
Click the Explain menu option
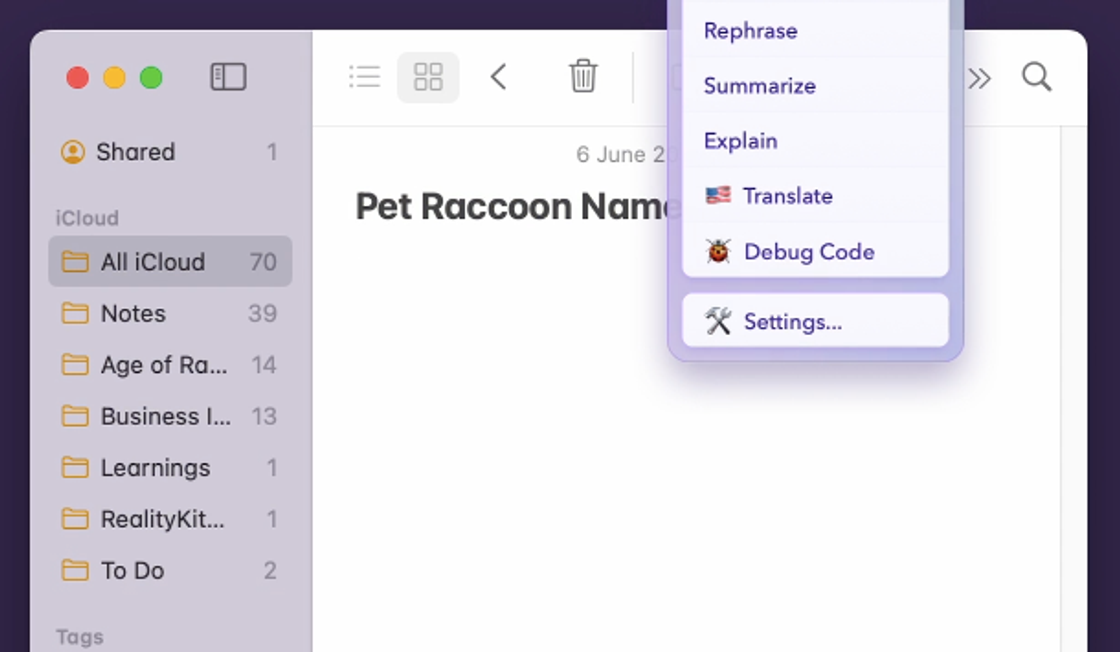click(740, 141)
